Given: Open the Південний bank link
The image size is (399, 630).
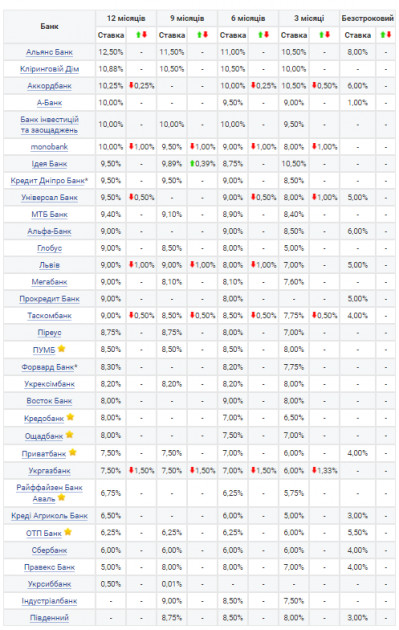Looking at the screenshot, I should coord(49,618).
